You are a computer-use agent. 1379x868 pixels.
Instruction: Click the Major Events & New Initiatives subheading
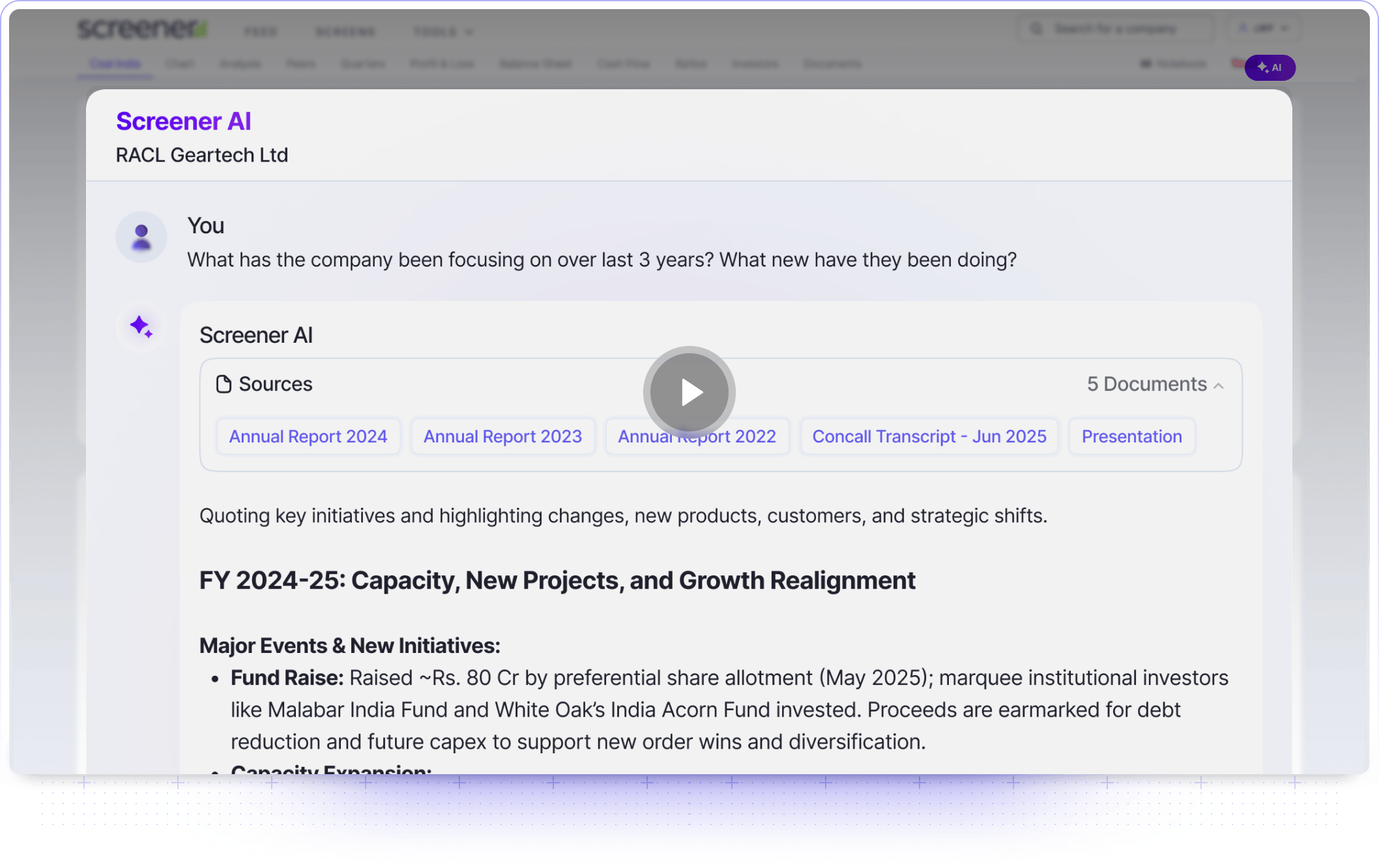click(350, 646)
